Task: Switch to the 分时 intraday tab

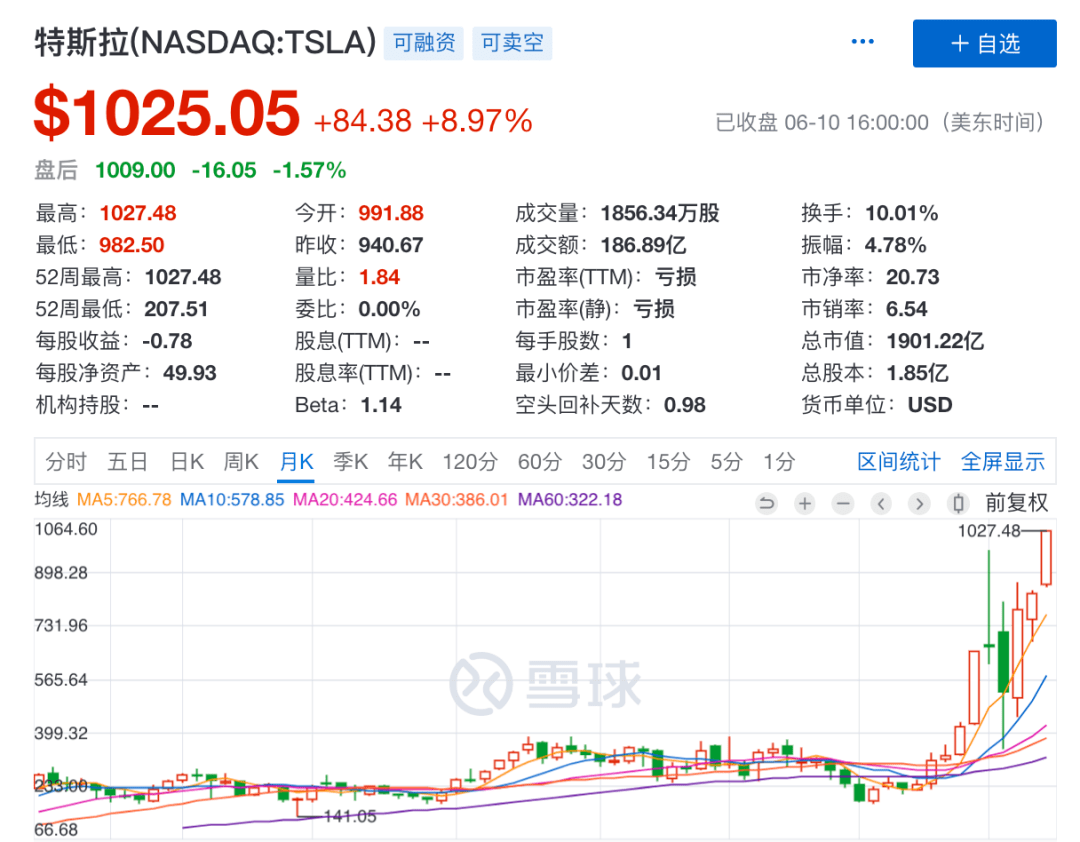Action: point(66,461)
